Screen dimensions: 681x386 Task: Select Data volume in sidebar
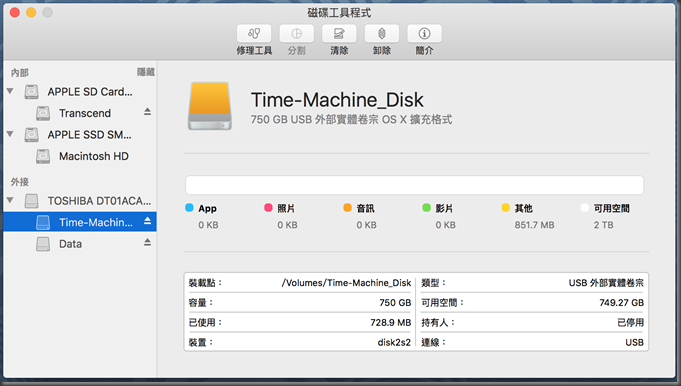[x=70, y=244]
